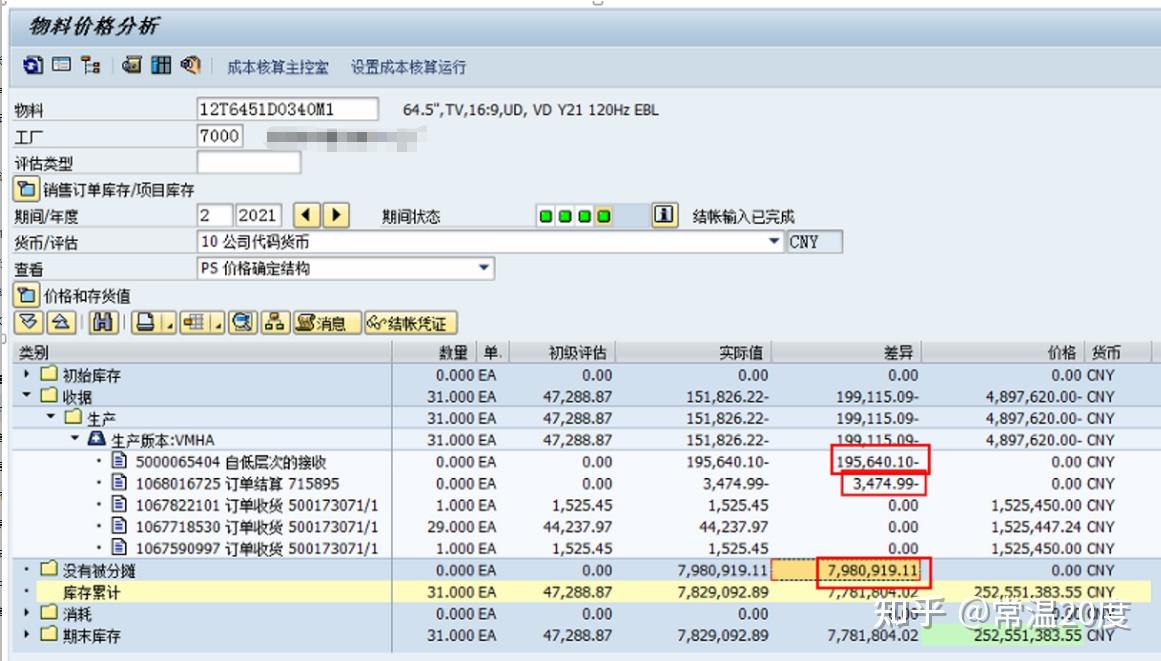Click the hierarchy display icon
1161x661 pixels.
point(91,64)
